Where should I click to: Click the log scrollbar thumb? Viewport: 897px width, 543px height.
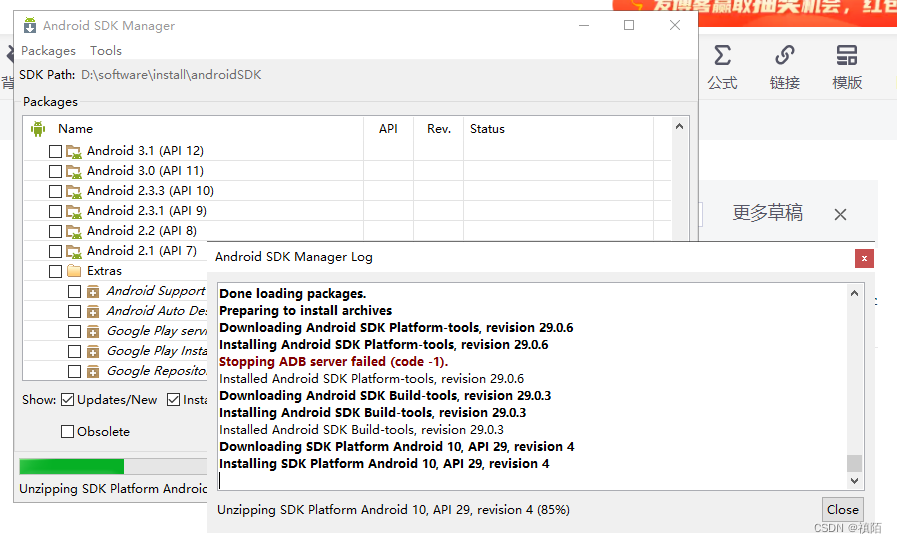[x=854, y=462]
